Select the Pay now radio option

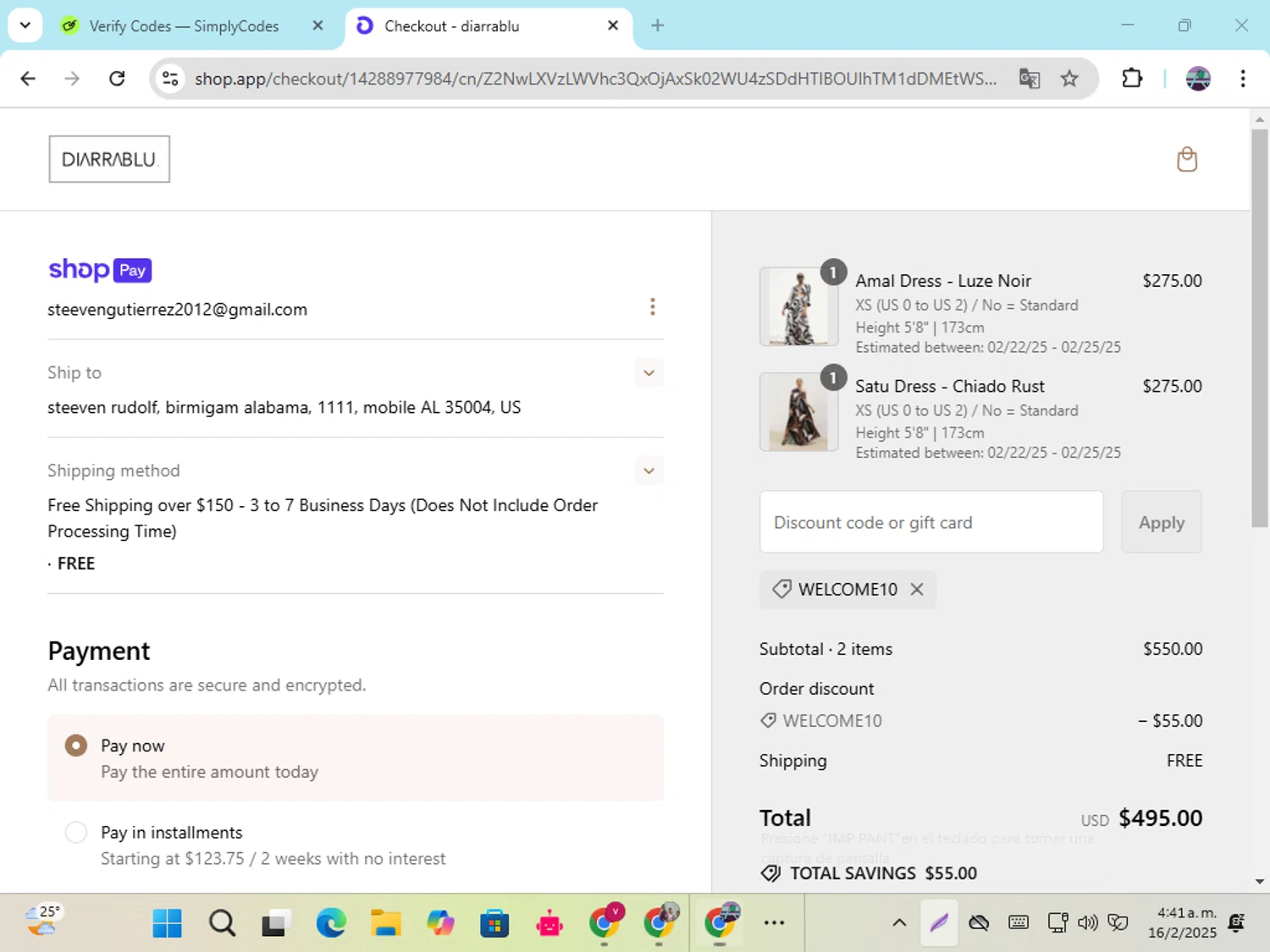pyautogui.click(x=76, y=746)
